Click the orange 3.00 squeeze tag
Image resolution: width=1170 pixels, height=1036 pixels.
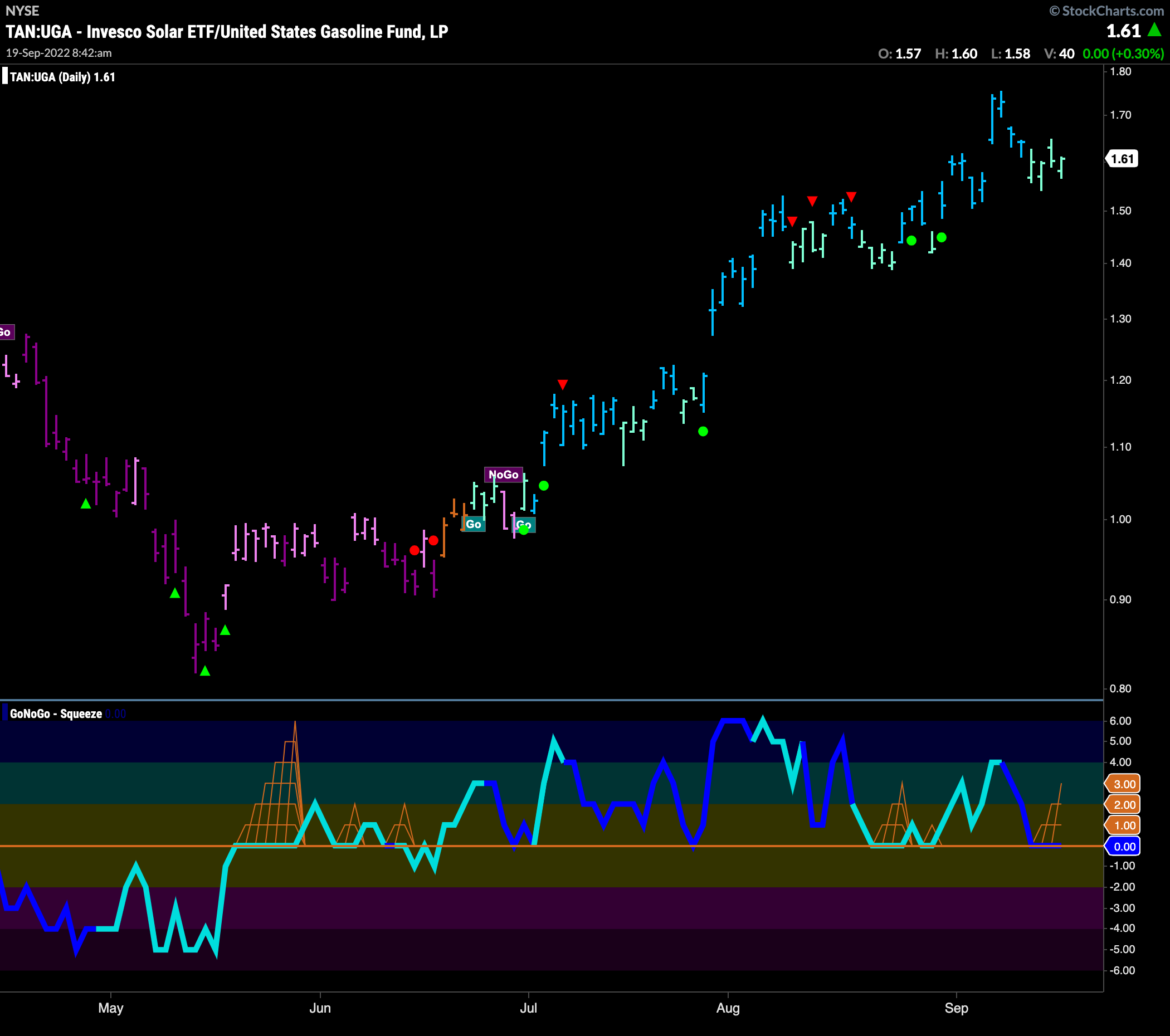[x=1123, y=784]
